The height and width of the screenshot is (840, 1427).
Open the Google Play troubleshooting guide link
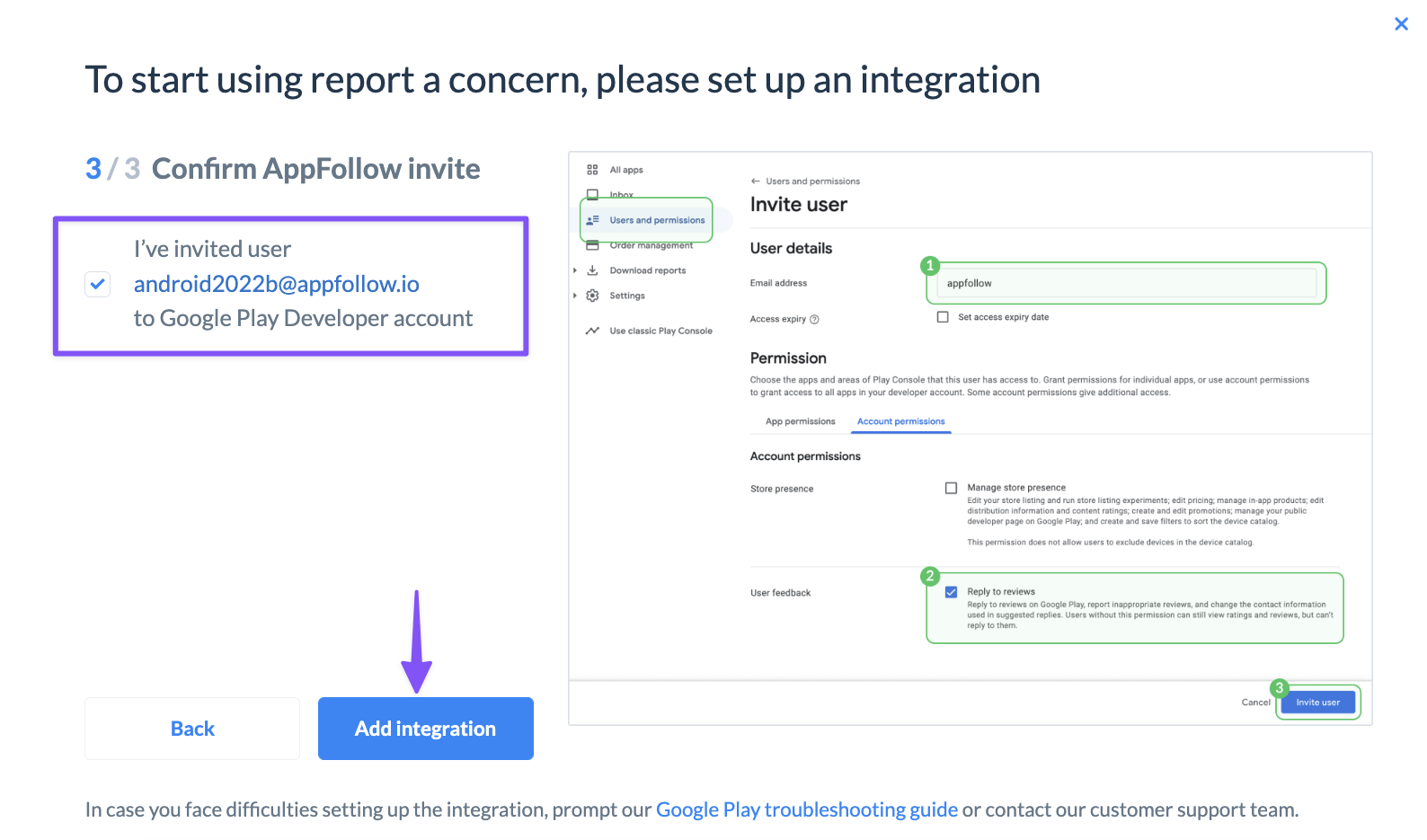coord(807,809)
